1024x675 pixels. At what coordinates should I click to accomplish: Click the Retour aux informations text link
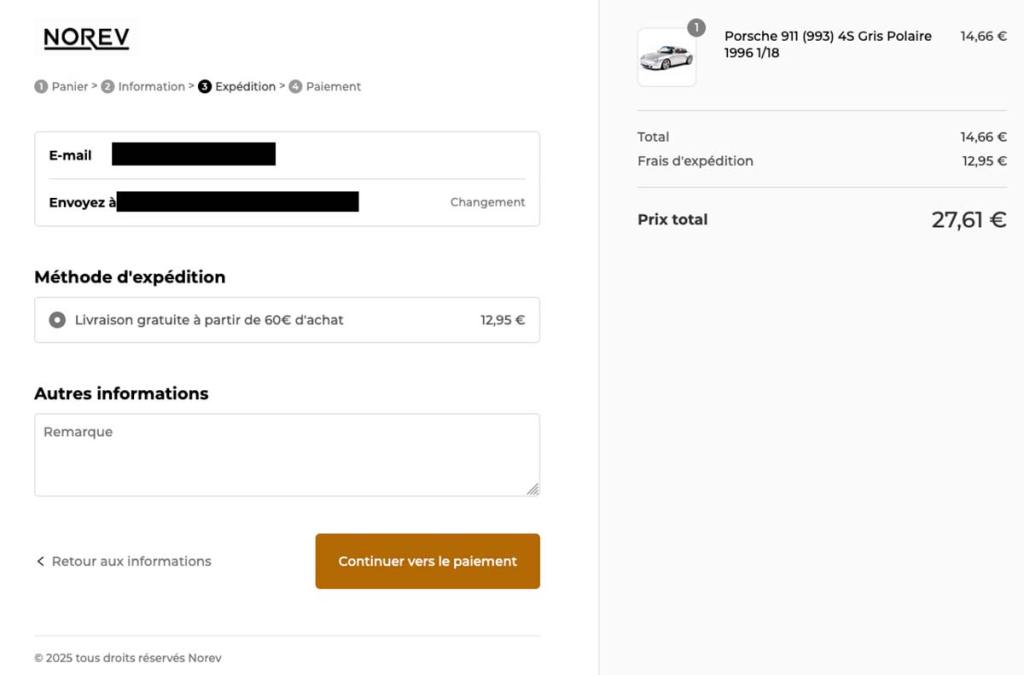click(131, 562)
